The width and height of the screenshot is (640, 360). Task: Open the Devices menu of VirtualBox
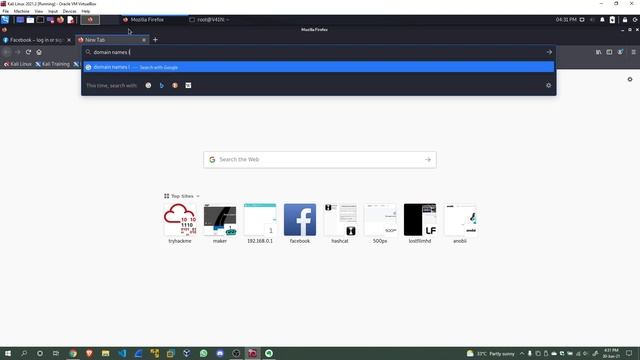coord(69,11)
